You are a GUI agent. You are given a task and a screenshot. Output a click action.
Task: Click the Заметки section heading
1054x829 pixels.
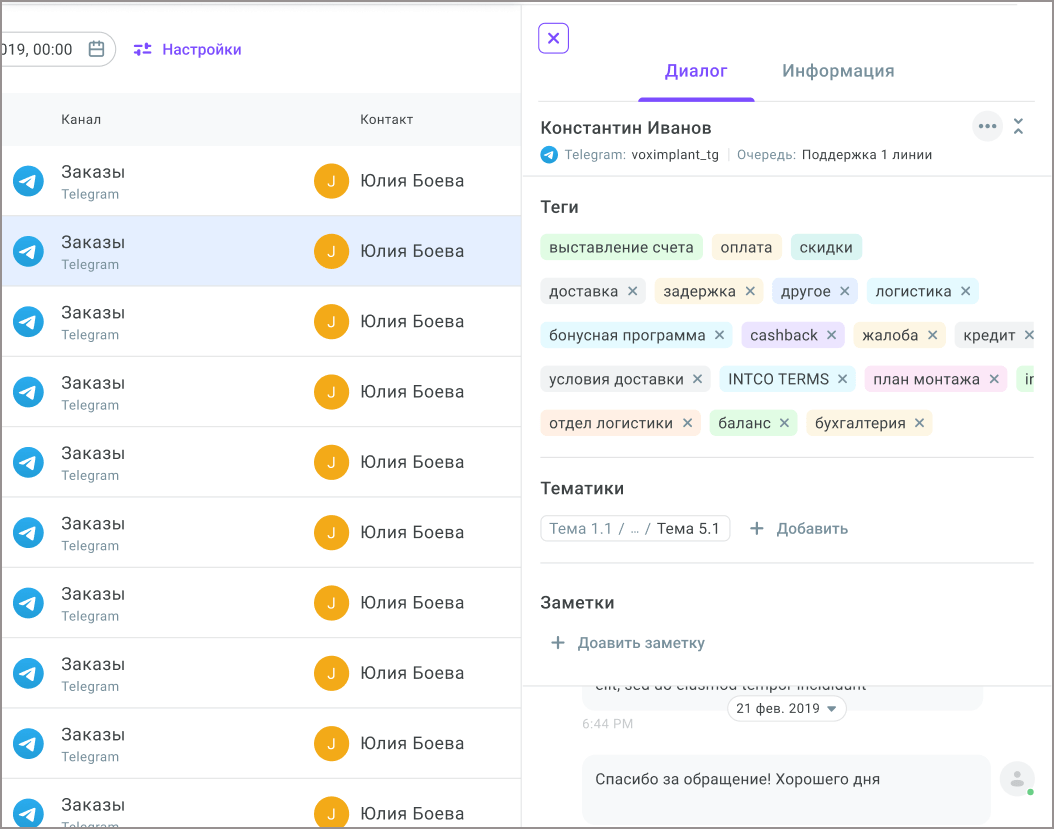(577, 603)
